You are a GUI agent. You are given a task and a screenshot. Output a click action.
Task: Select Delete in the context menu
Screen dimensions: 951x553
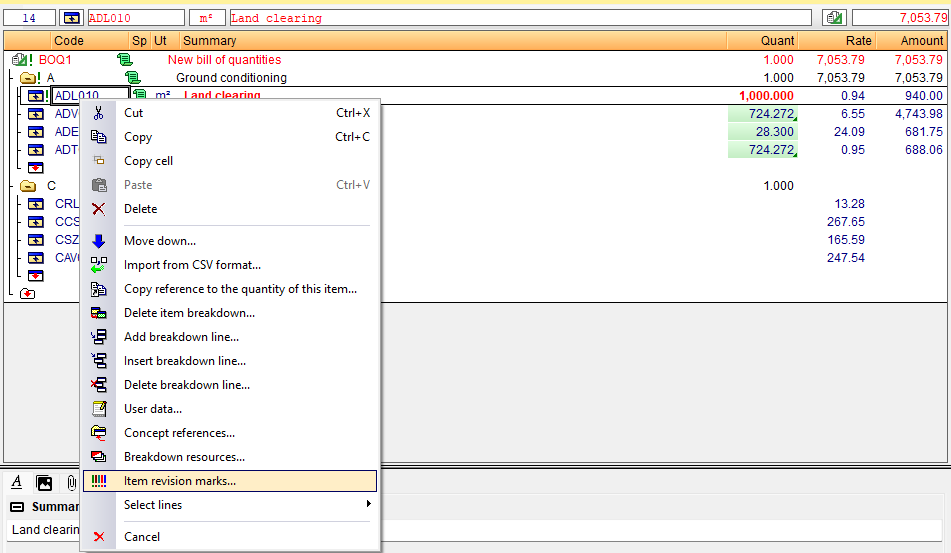(x=230, y=209)
